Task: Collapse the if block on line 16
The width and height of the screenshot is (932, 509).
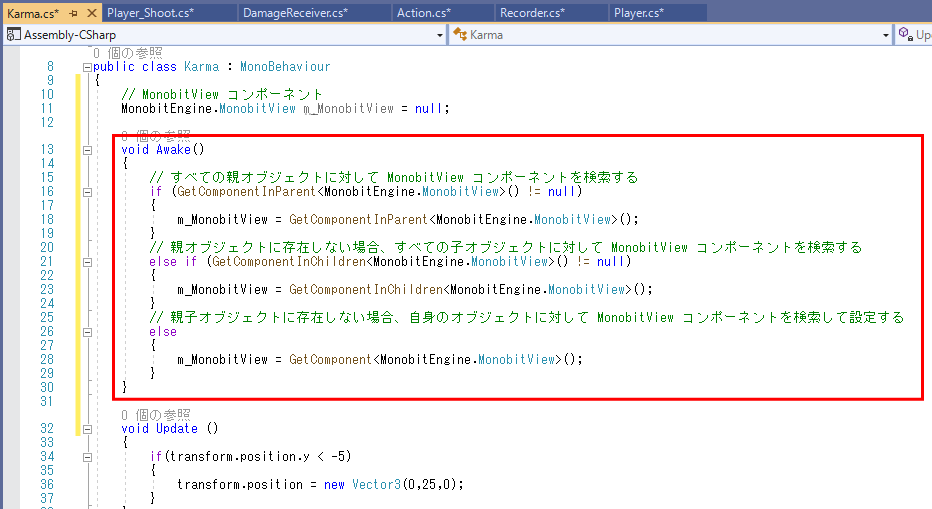Action: pos(87,192)
